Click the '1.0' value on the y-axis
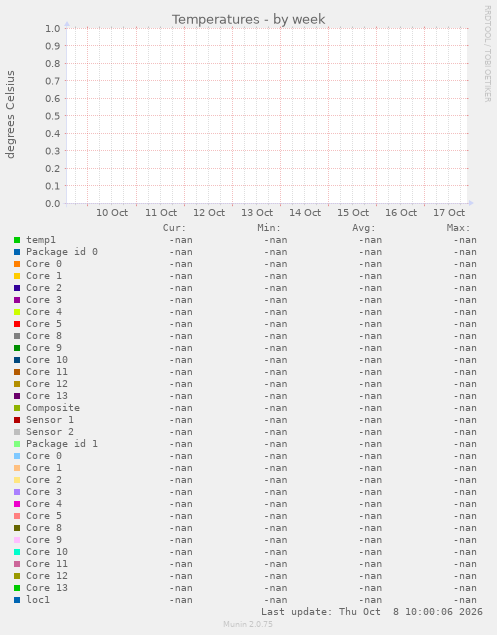The height and width of the screenshot is (635, 497). pyautogui.click(x=53, y=28)
